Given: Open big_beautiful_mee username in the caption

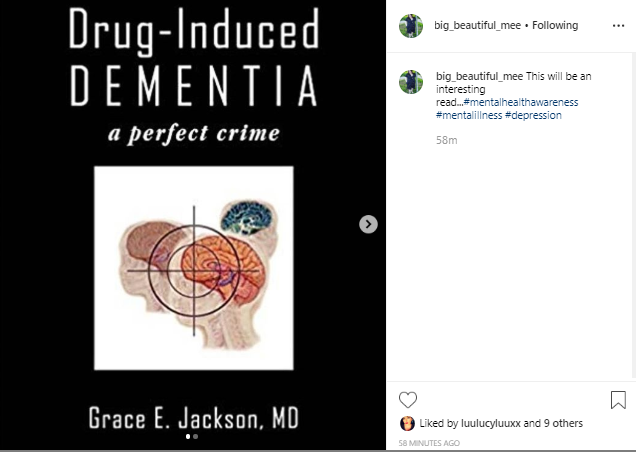Looking at the screenshot, I should [479, 76].
